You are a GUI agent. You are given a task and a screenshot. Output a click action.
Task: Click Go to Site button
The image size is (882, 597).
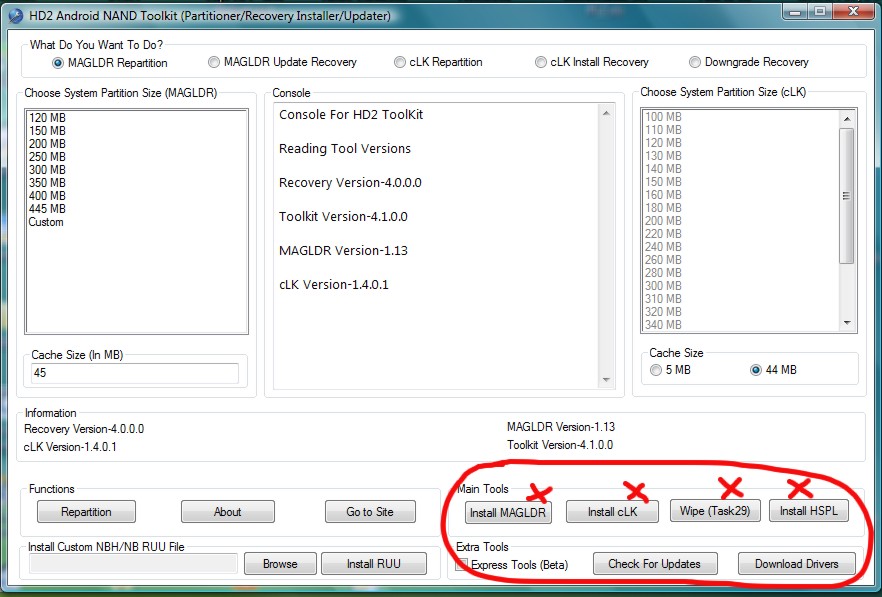click(x=370, y=512)
